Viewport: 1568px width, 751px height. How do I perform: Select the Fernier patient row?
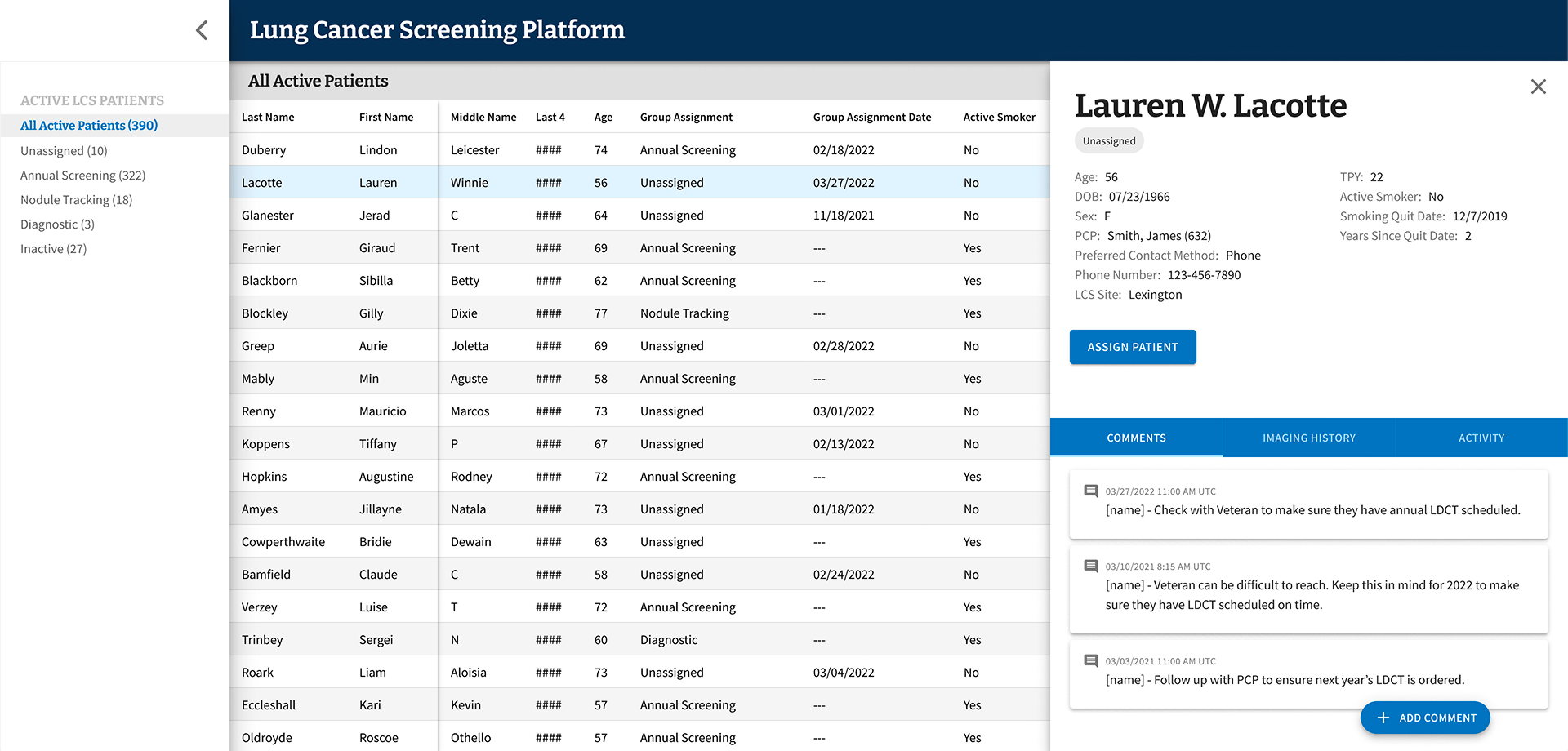point(639,247)
